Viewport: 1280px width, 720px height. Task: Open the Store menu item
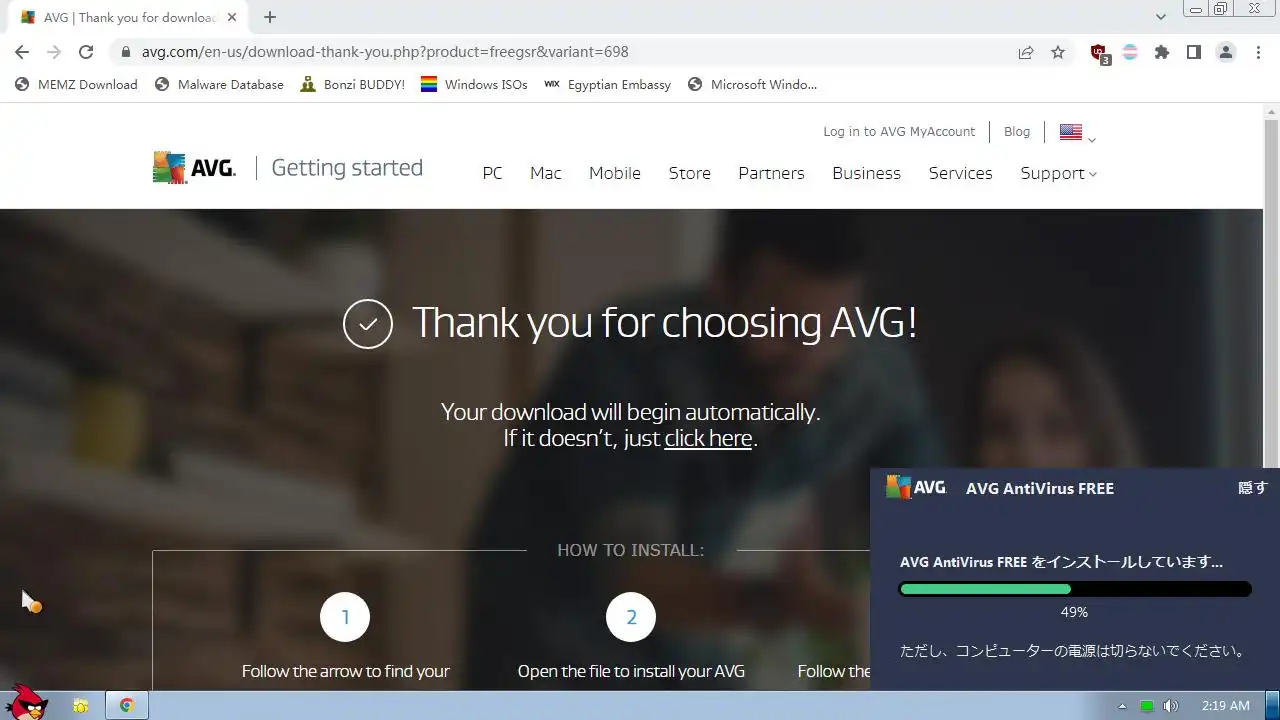click(x=689, y=173)
